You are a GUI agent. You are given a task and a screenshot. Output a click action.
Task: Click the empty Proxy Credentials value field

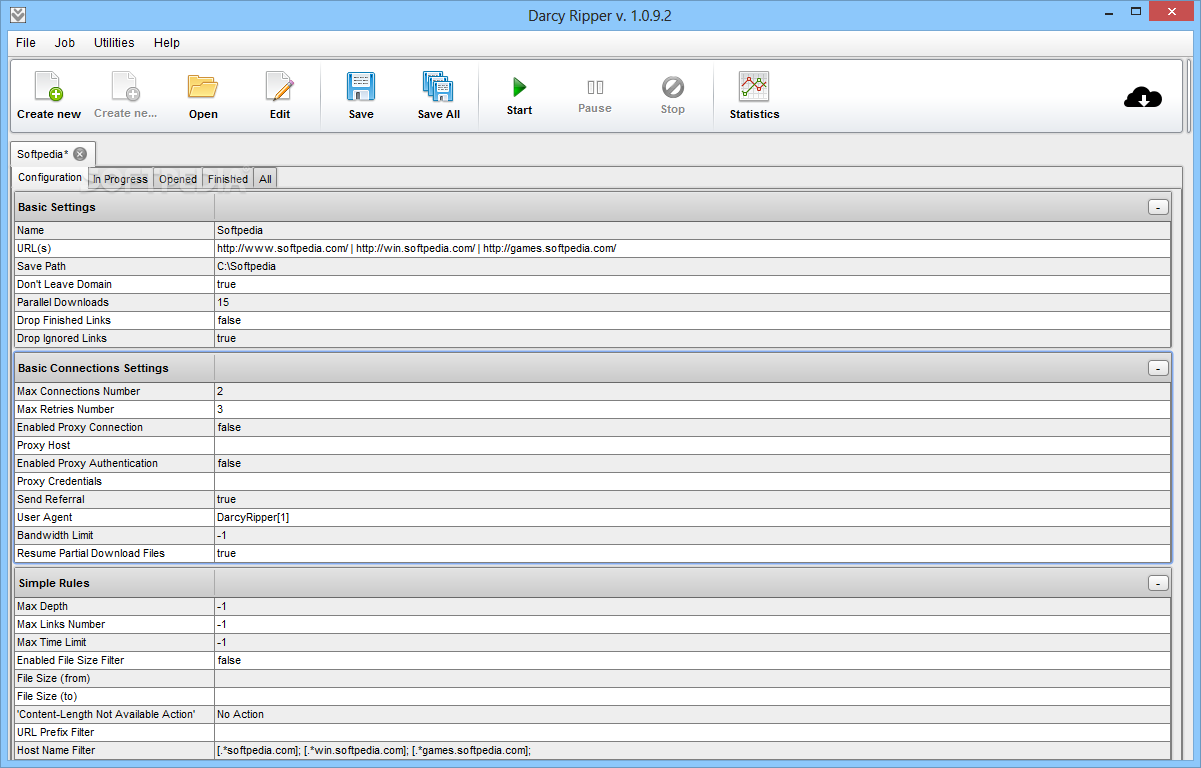point(692,481)
